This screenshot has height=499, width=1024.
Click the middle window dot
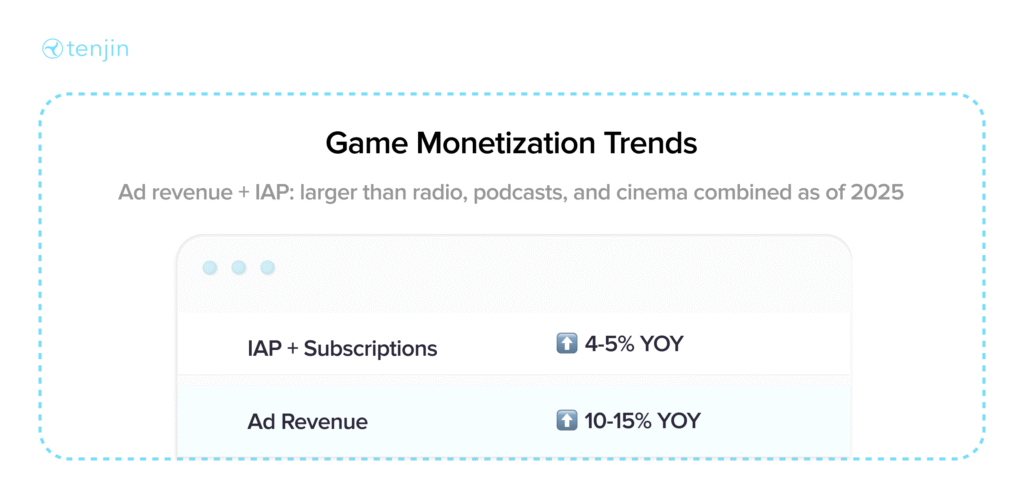[238, 267]
